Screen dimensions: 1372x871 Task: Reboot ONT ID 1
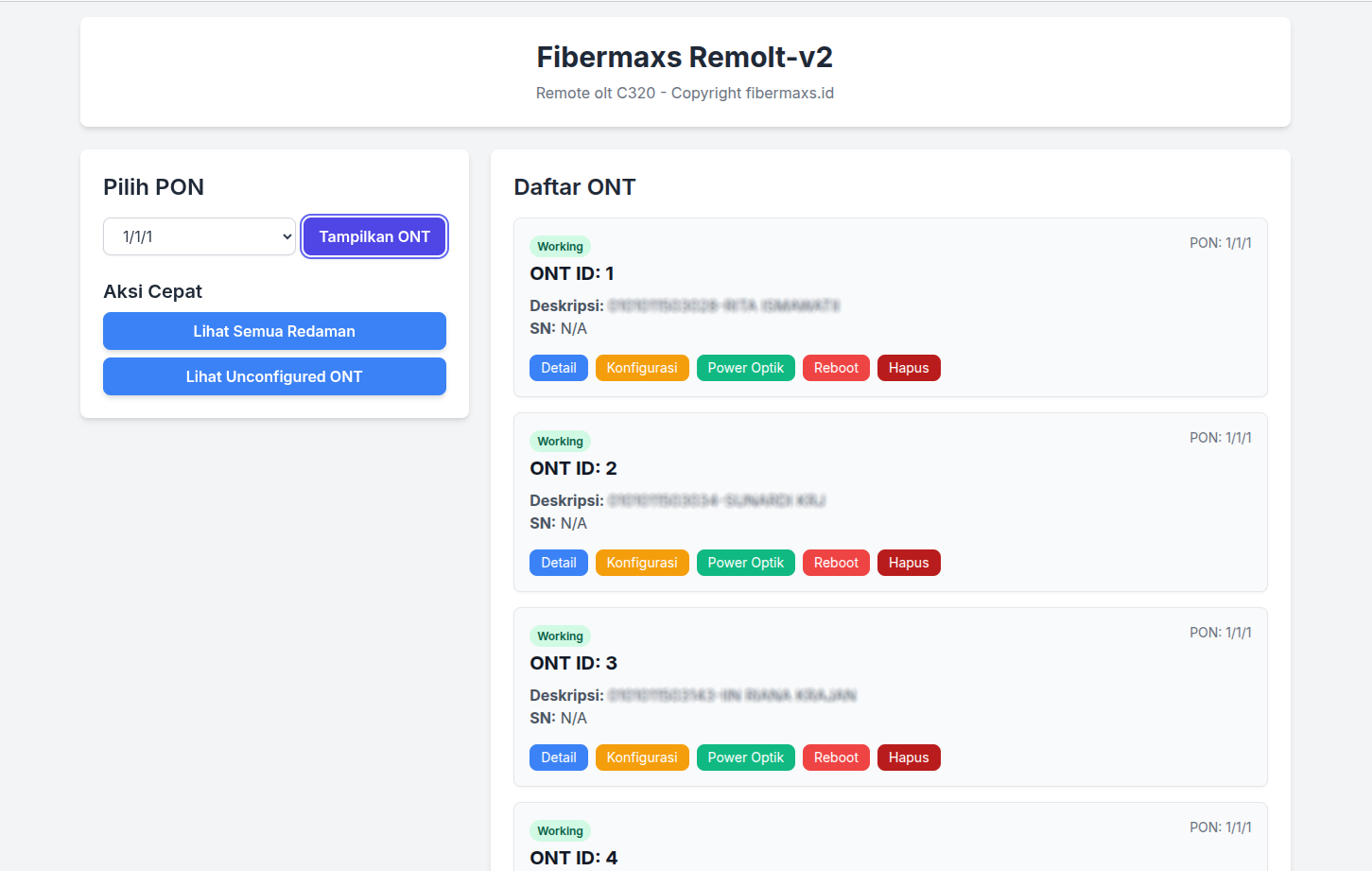836,368
